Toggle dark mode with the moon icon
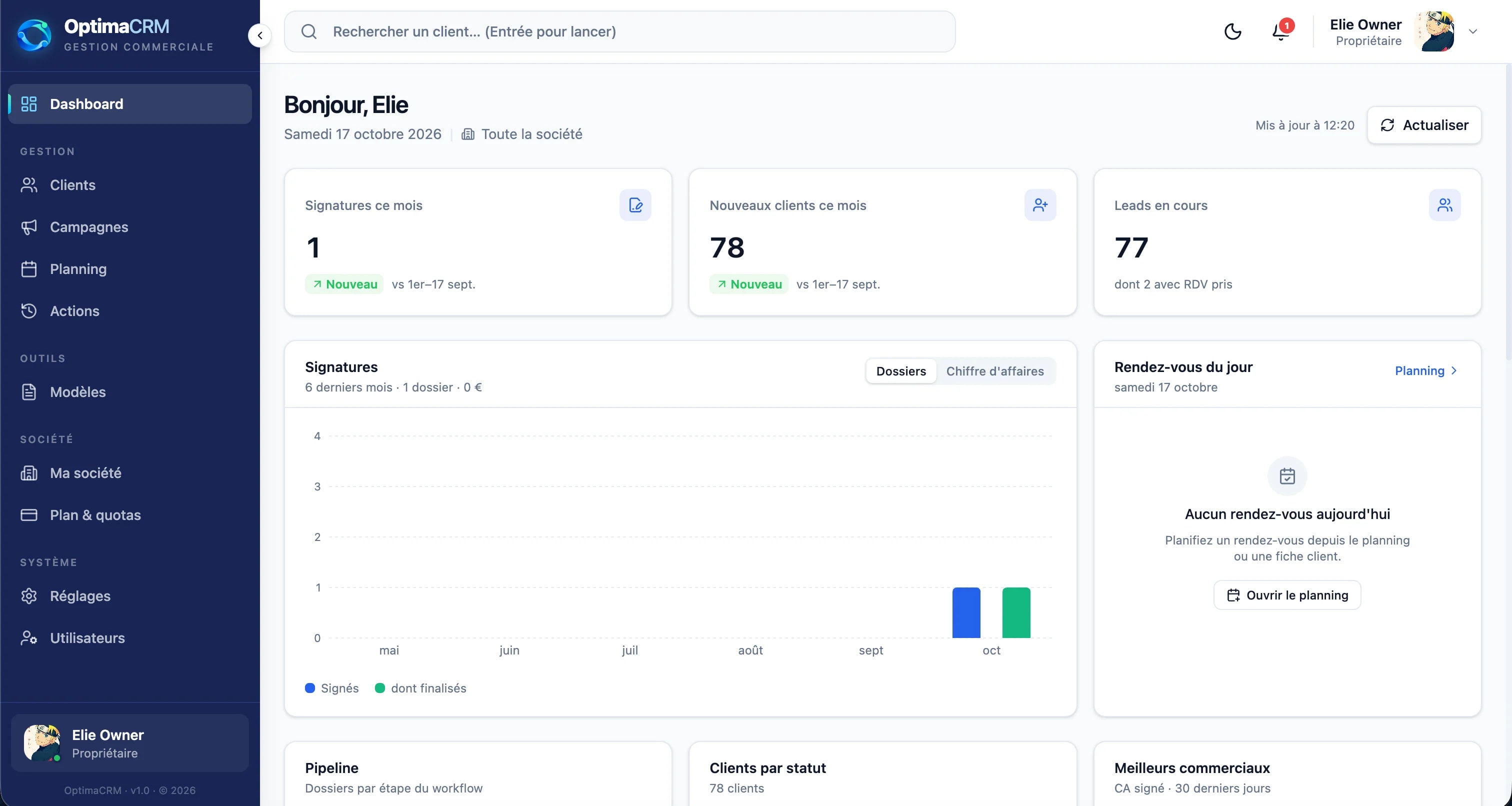Screen dimensions: 1512x806 [x=1232, y=31]
